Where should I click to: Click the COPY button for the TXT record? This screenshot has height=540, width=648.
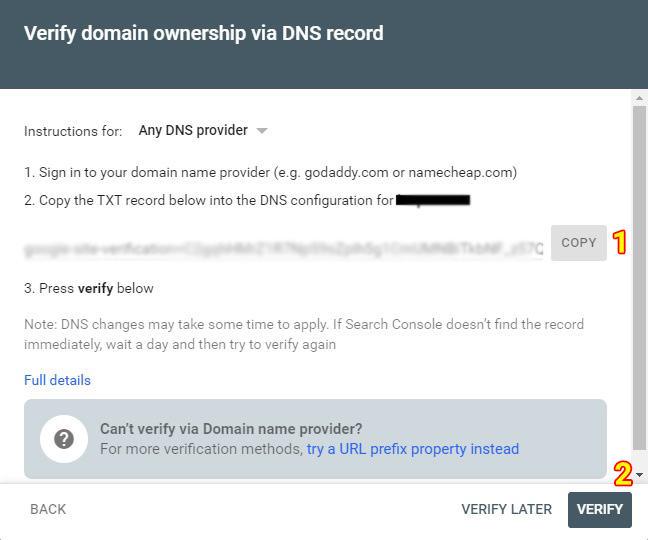578,243
